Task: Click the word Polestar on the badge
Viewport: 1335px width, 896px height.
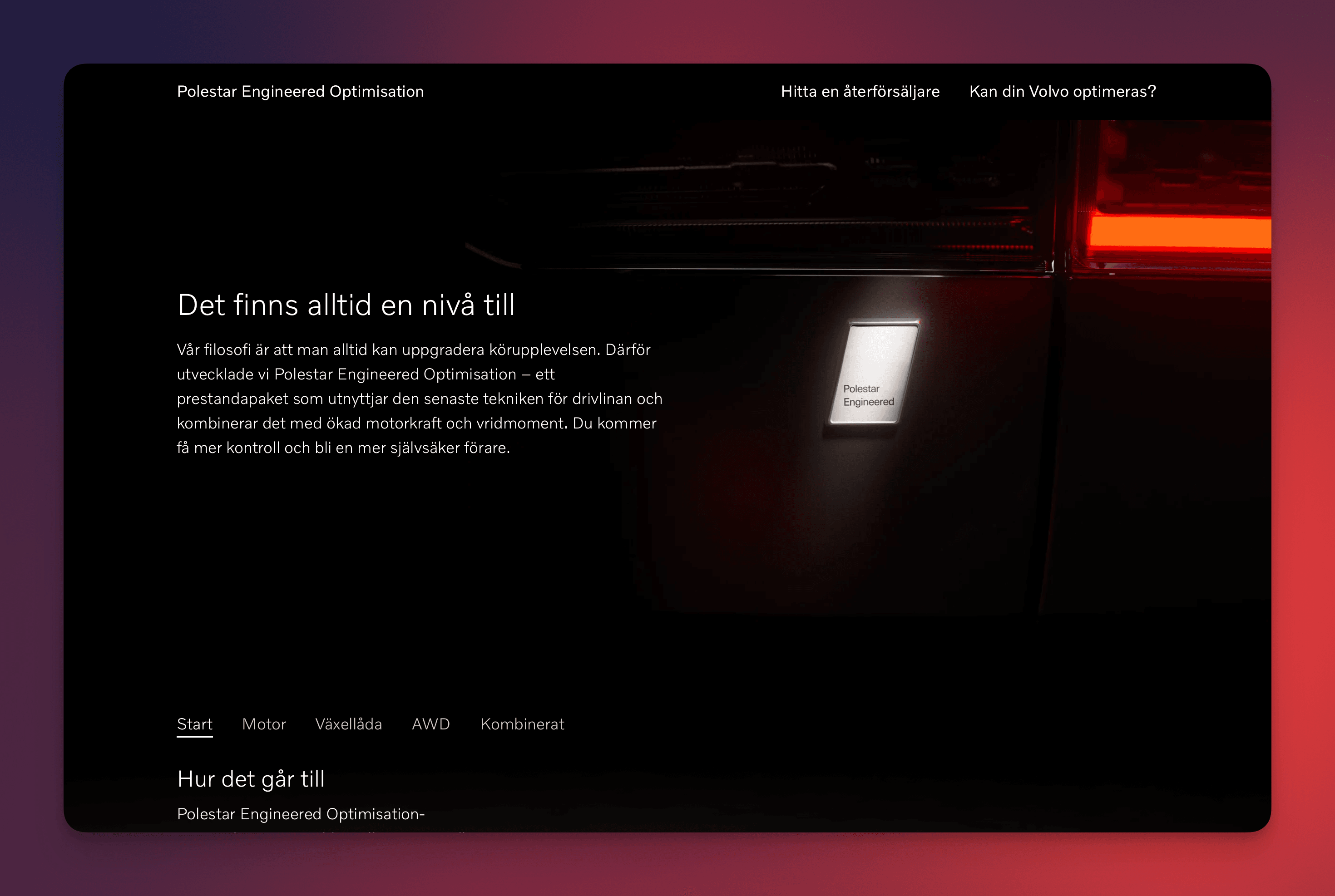Action: click(860, 389)
